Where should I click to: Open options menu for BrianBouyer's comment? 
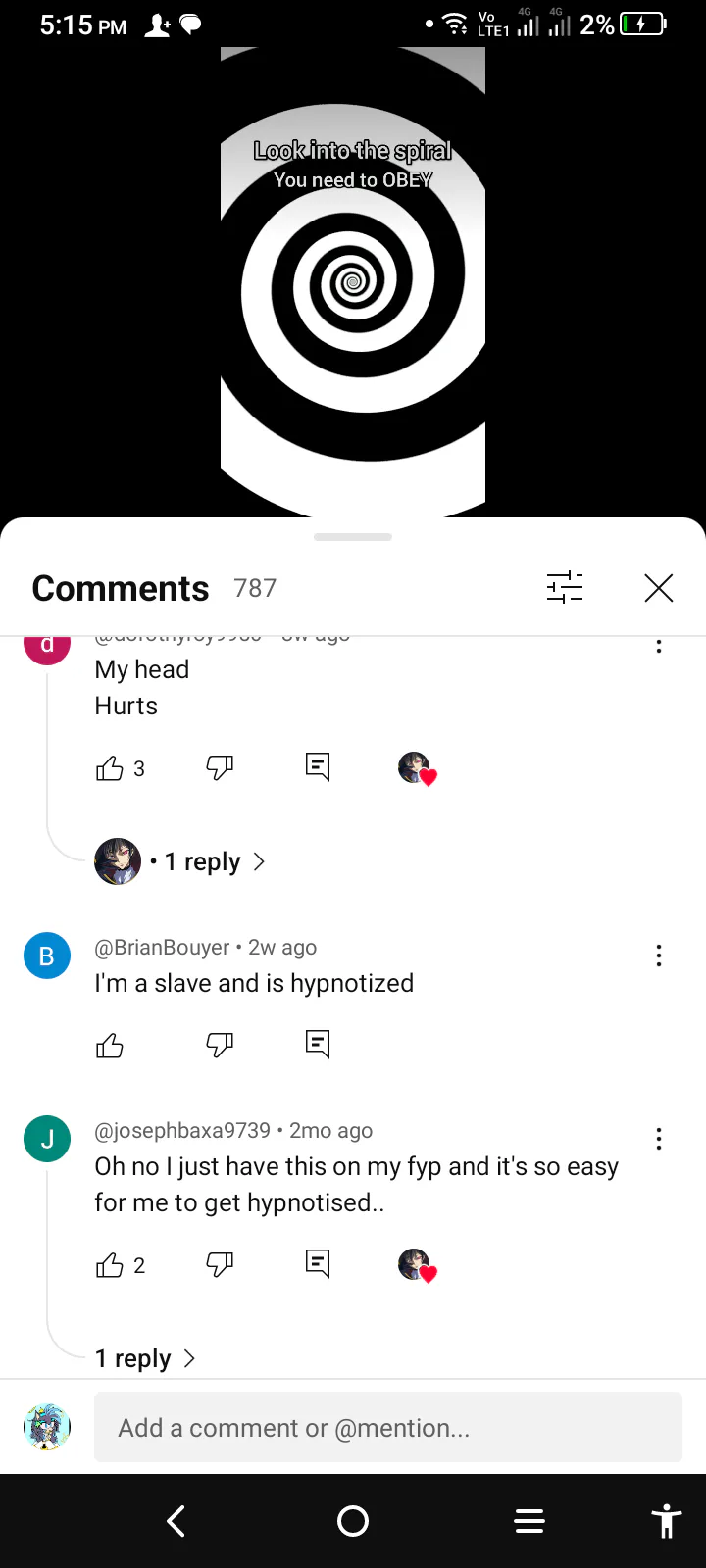pos(659,955)
